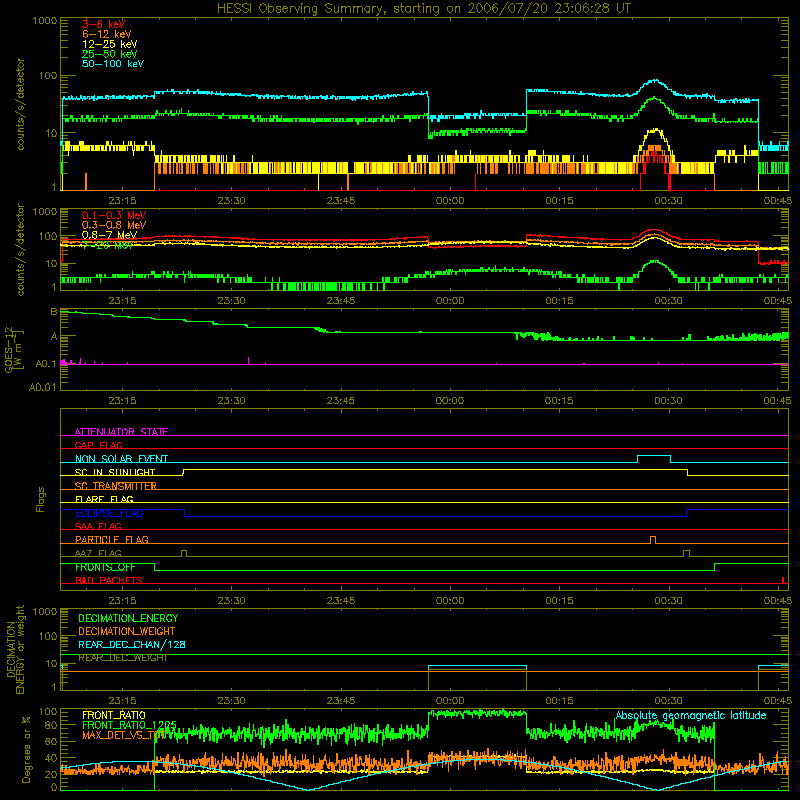Choose the 0.8-7 MeV legend label
Screen dimensions: 800x800
(109, 235)
